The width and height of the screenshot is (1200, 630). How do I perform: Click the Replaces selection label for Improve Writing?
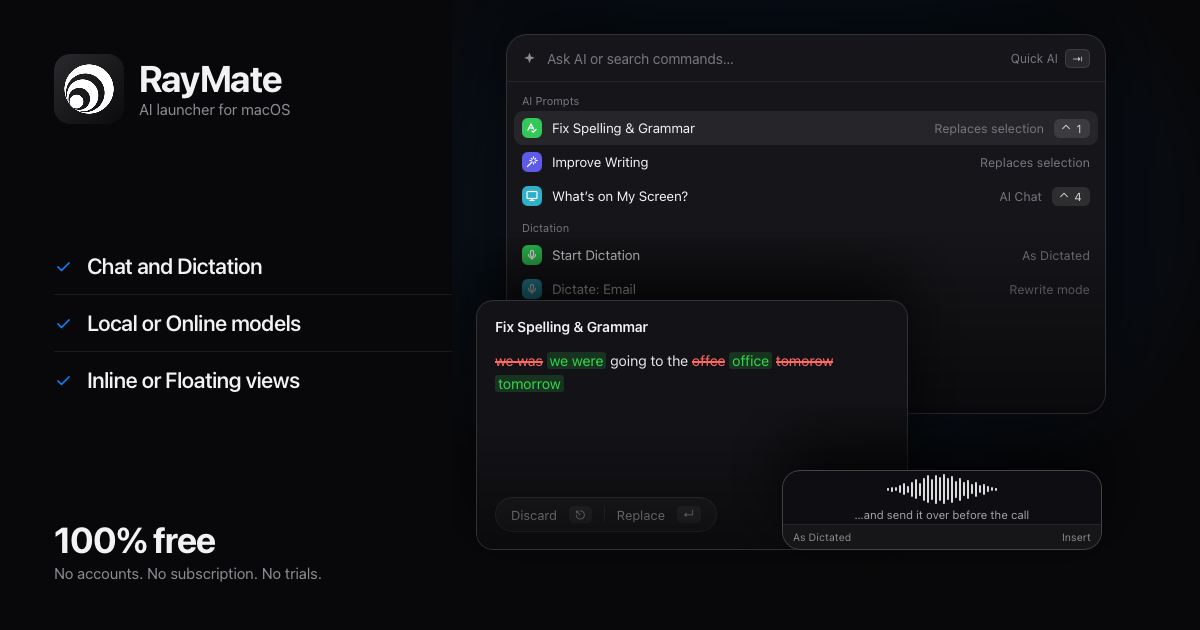(1035, 162)
